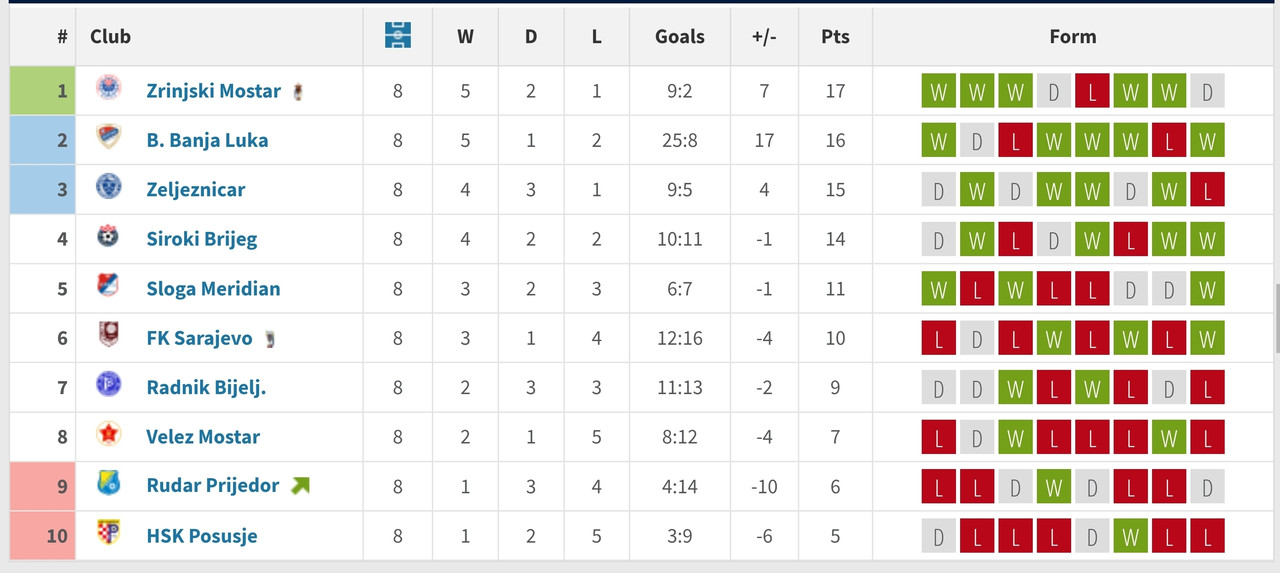Click Zrinjski Mostar's red L form badge

pyautogui.click(x=1092, y=91)
